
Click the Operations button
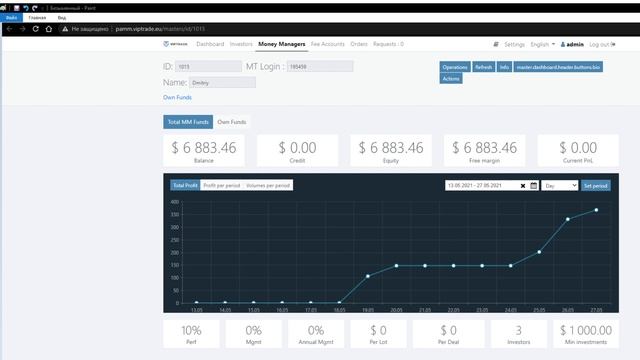(x=455, y=67)
